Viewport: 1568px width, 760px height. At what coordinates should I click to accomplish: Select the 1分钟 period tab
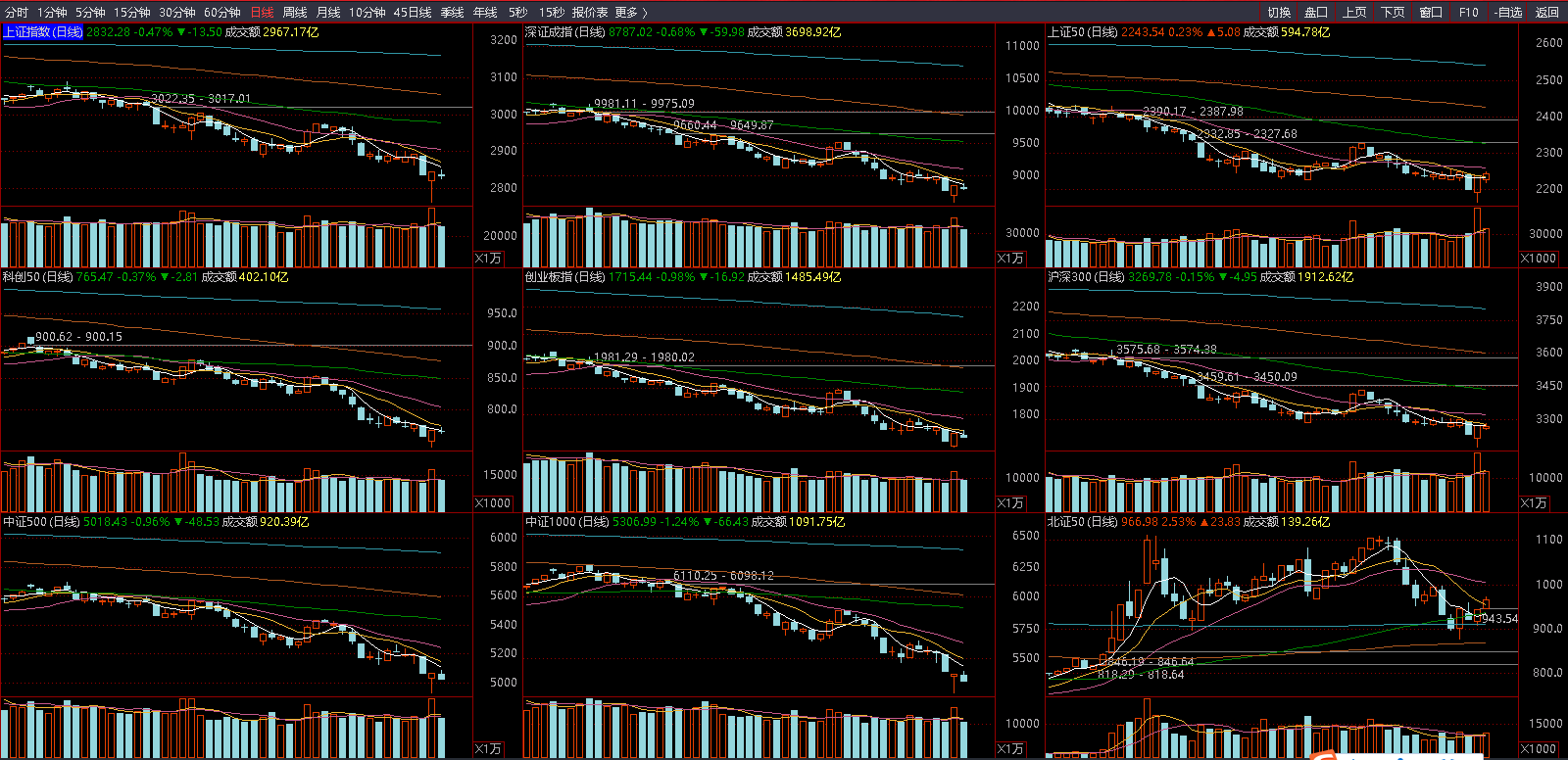(52, 13)
